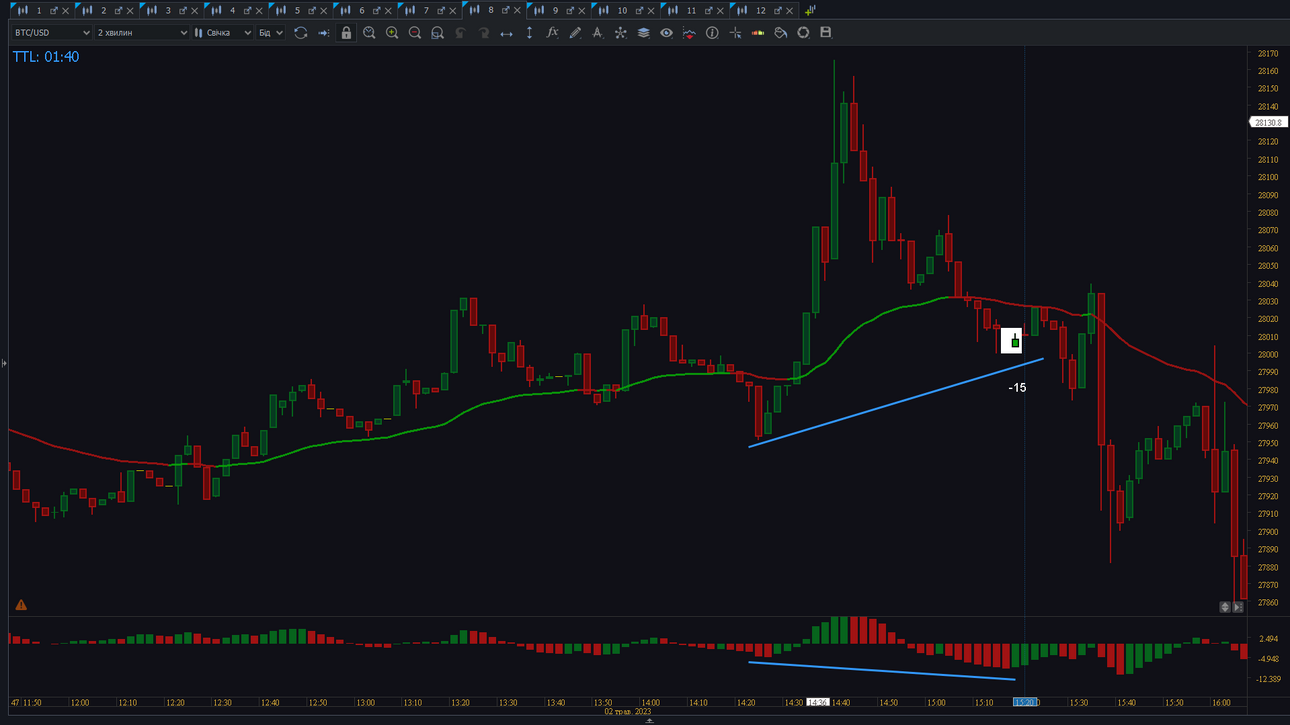Click the vertical scale arrows icon
This screenshot has width=1290, height=725.
tap(529, 33)
